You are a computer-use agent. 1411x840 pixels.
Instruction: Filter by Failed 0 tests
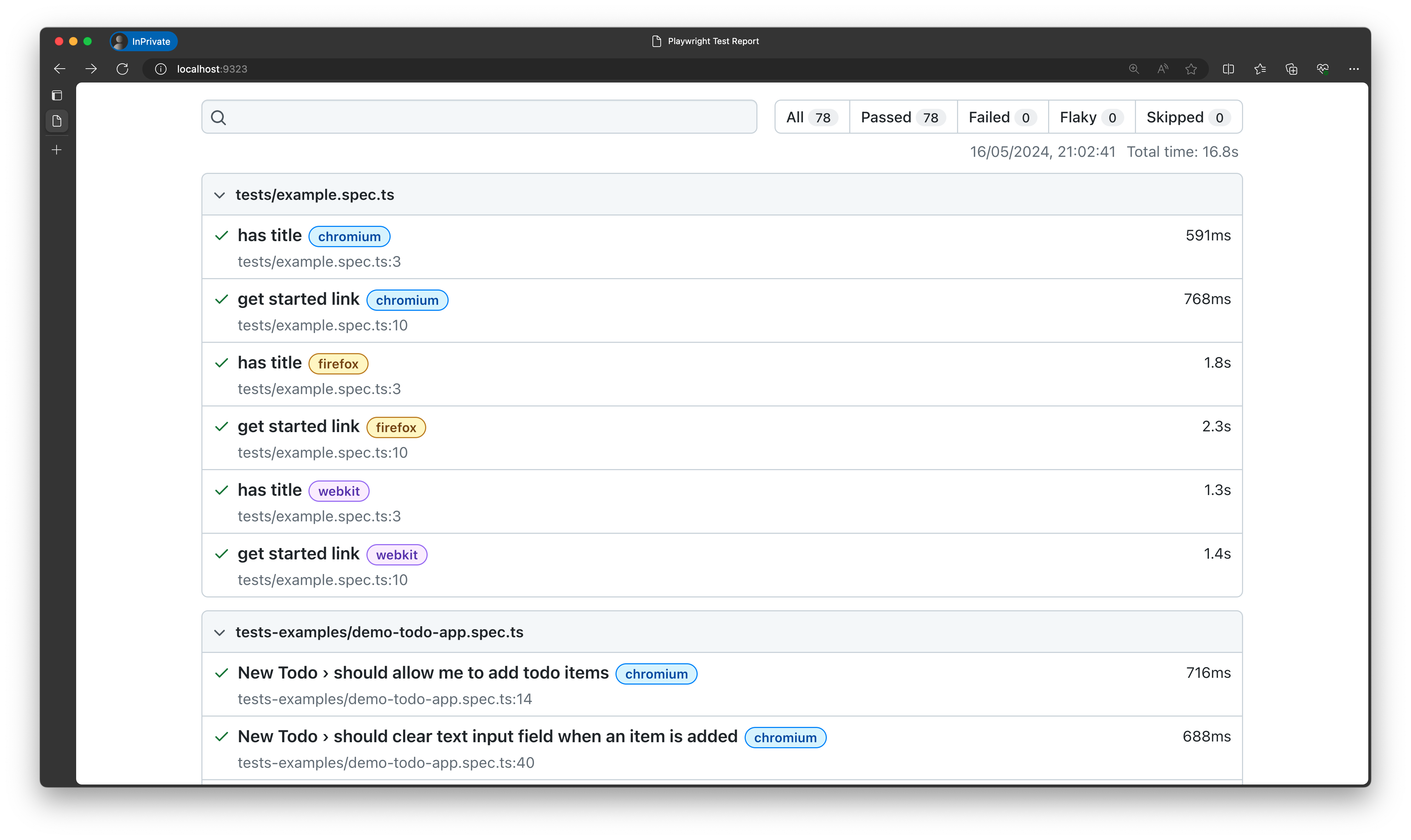1002,117
